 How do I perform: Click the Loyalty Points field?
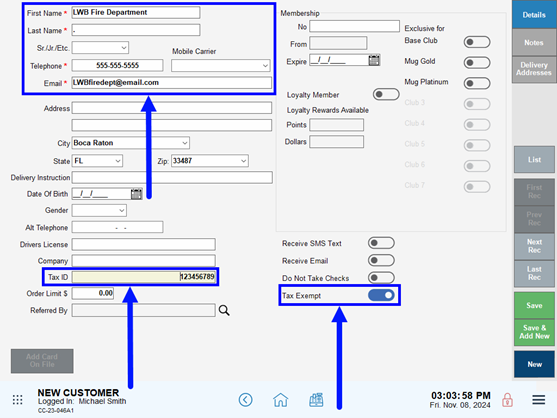tap(336, 125)
